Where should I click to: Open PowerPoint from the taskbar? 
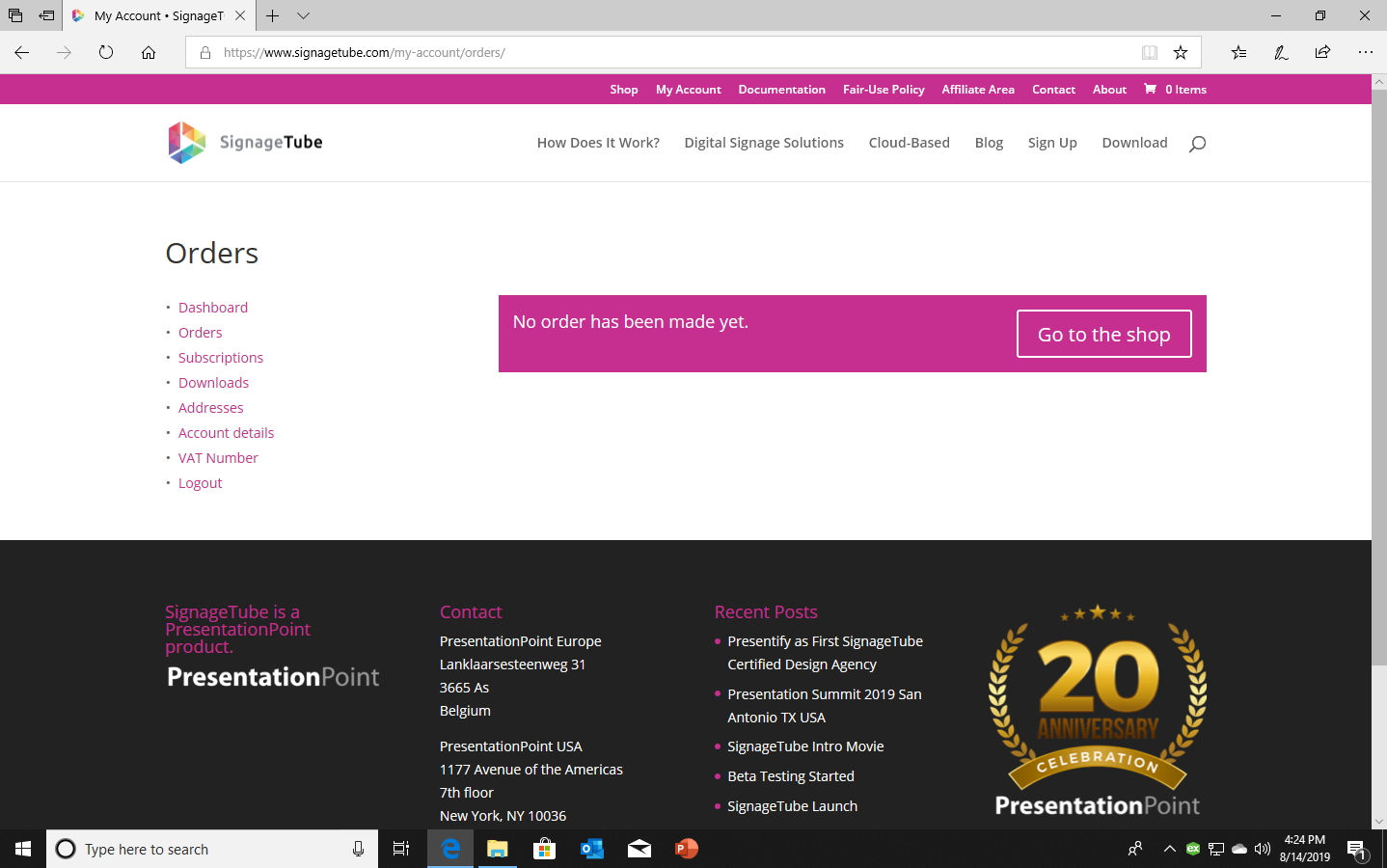click(x=687, y=849)
